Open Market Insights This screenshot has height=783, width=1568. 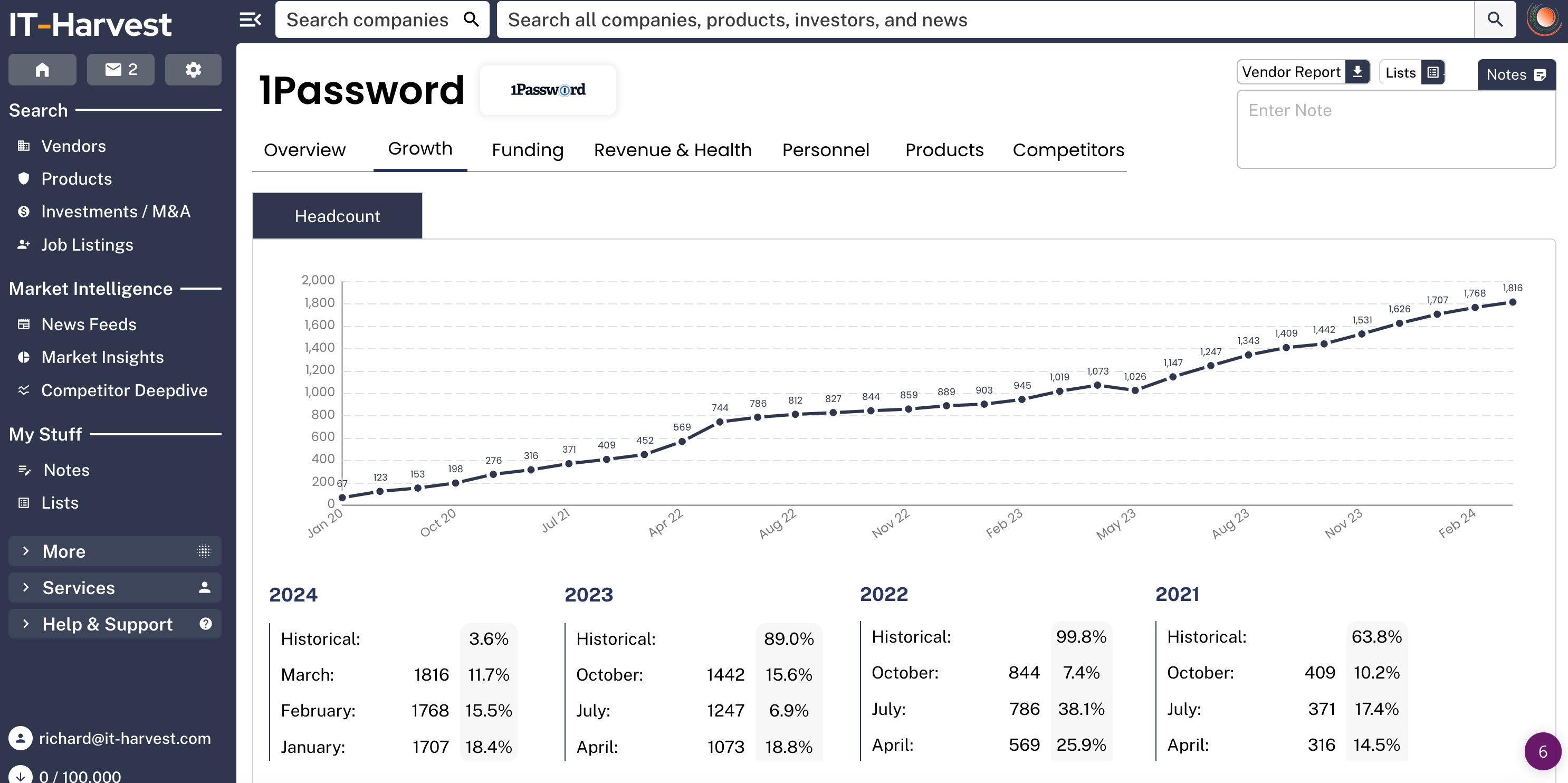102,357
